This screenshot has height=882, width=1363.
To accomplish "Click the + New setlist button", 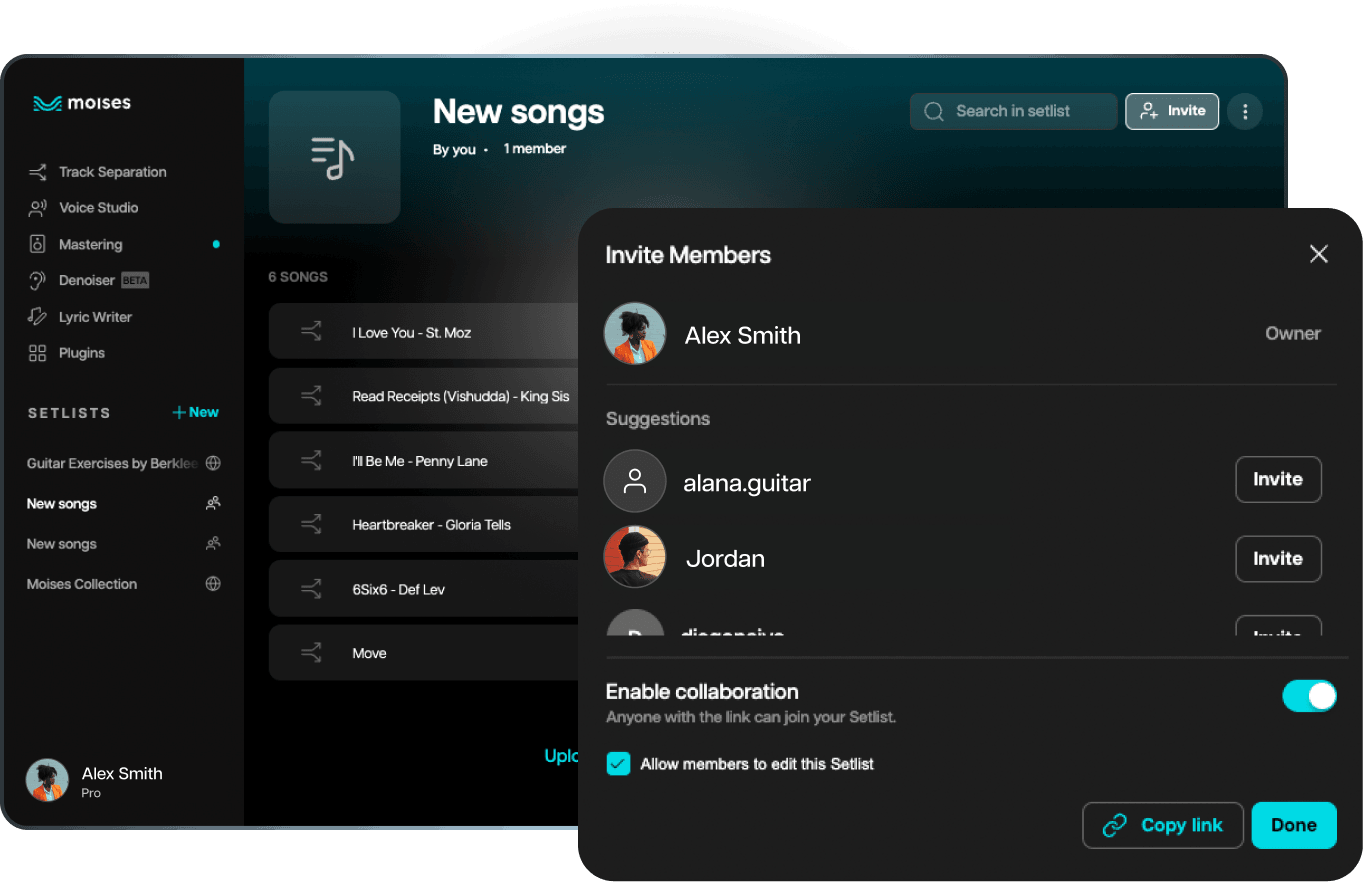I will pos(195,412).
